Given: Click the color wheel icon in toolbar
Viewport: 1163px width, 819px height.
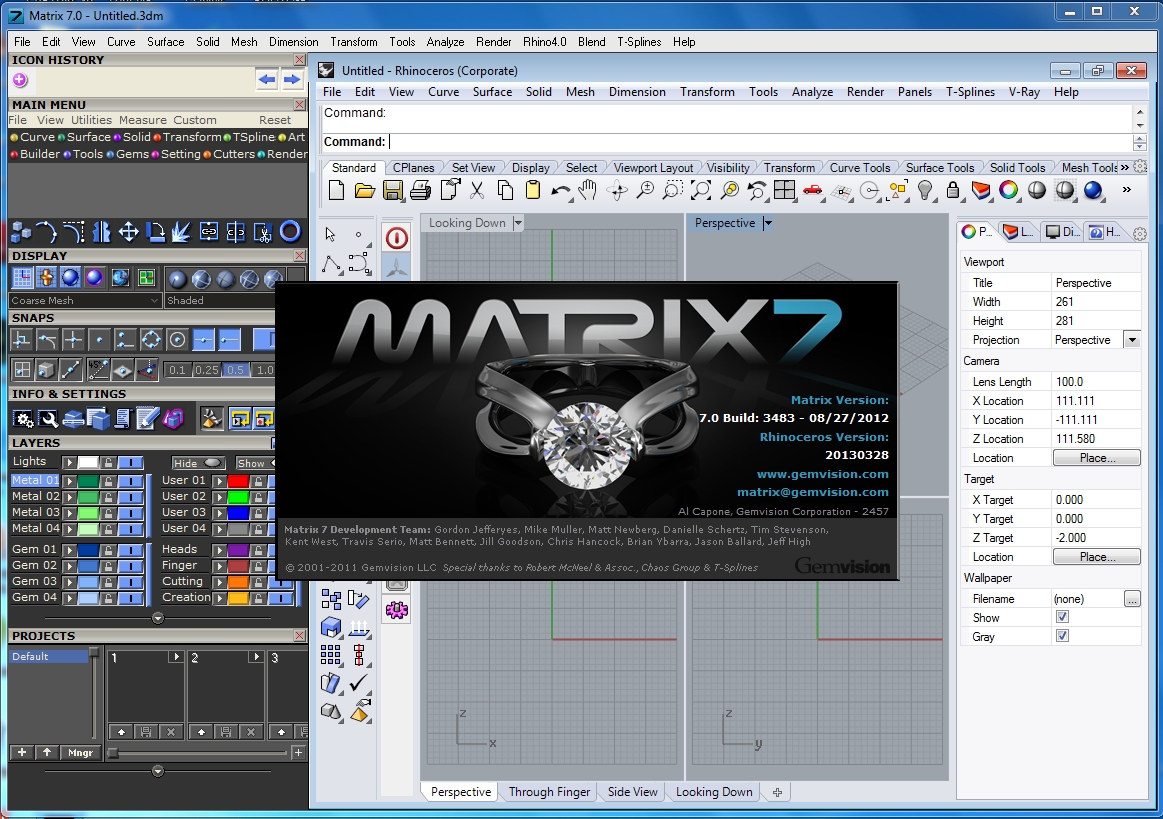Looking at the screenshot, I should click(x=1009, y=191).
